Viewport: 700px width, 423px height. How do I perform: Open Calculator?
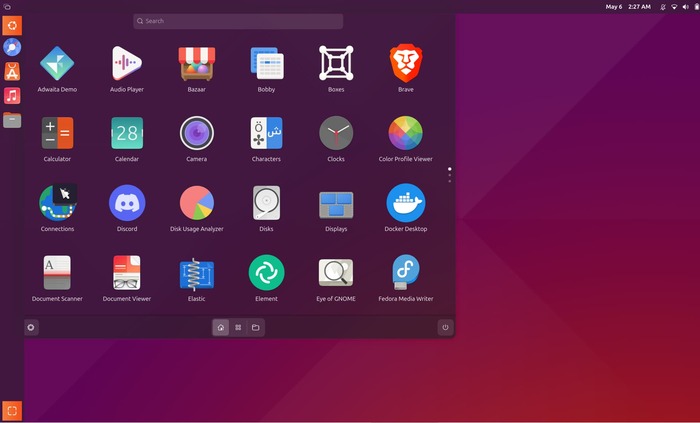pos(57,133)
